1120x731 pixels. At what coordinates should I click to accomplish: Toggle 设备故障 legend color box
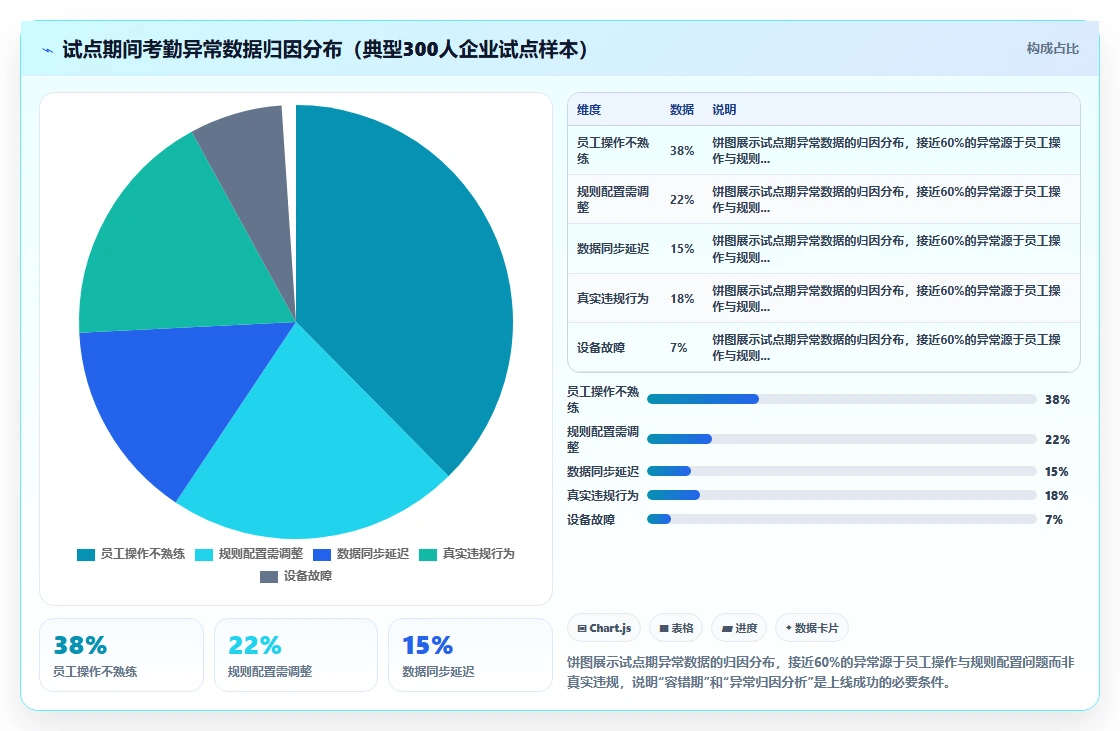pyautogui.click(x=269, y=577)
